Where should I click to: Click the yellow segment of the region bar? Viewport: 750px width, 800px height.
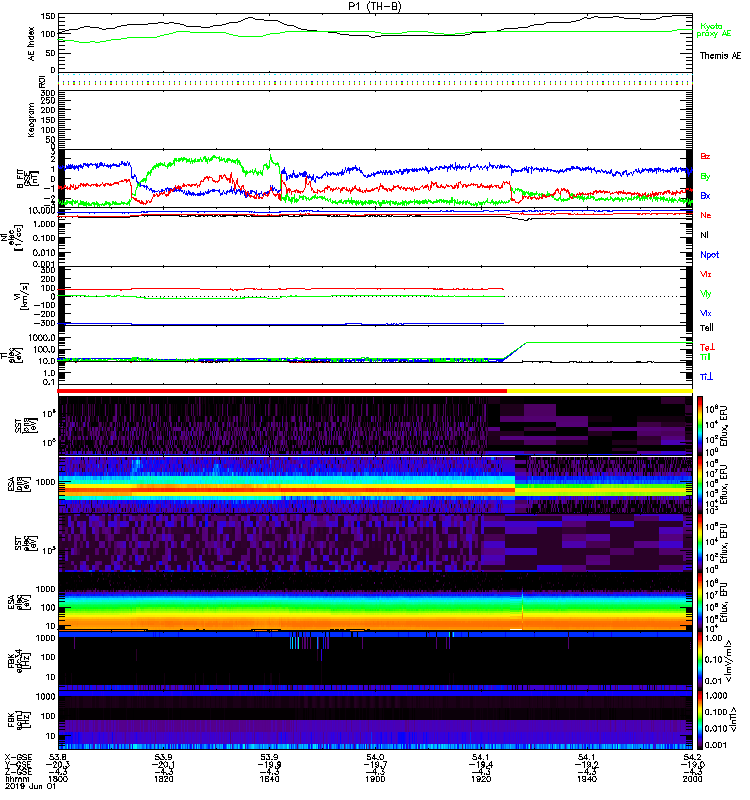click(599, 391)
